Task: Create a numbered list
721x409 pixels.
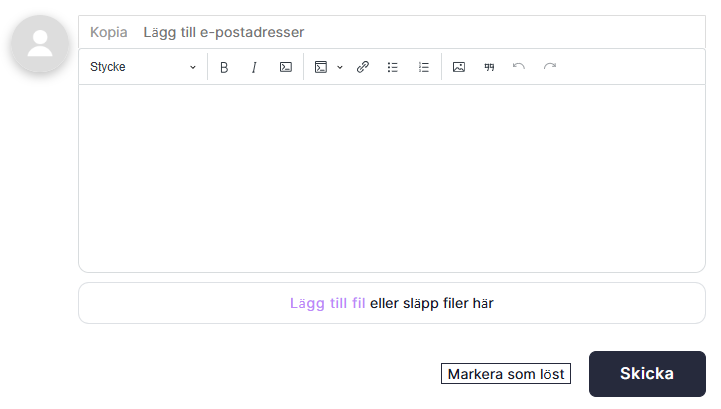Action: (x=423, y=67)
